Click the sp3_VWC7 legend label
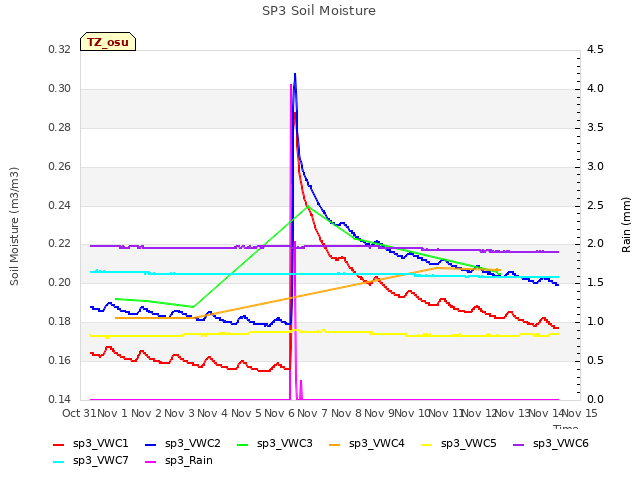 [x=100, y=460]
